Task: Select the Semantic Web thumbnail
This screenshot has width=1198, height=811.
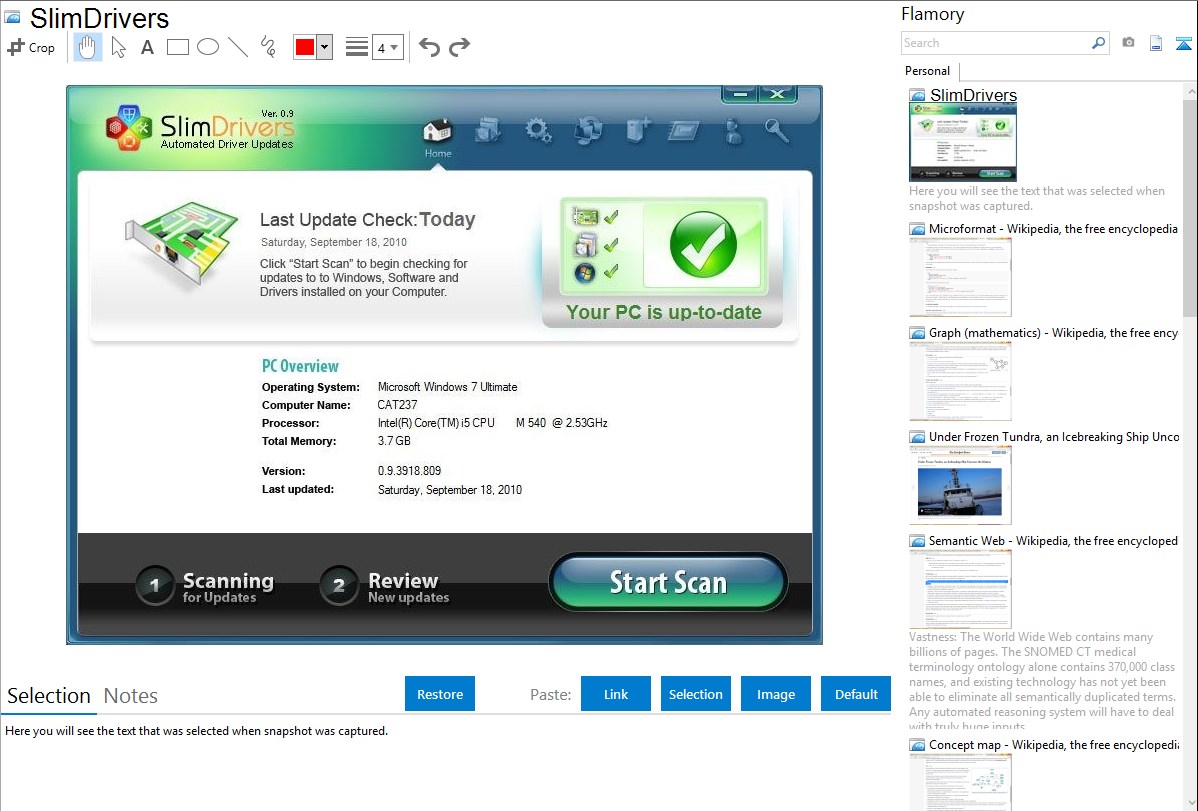Action: pos(960,589)
